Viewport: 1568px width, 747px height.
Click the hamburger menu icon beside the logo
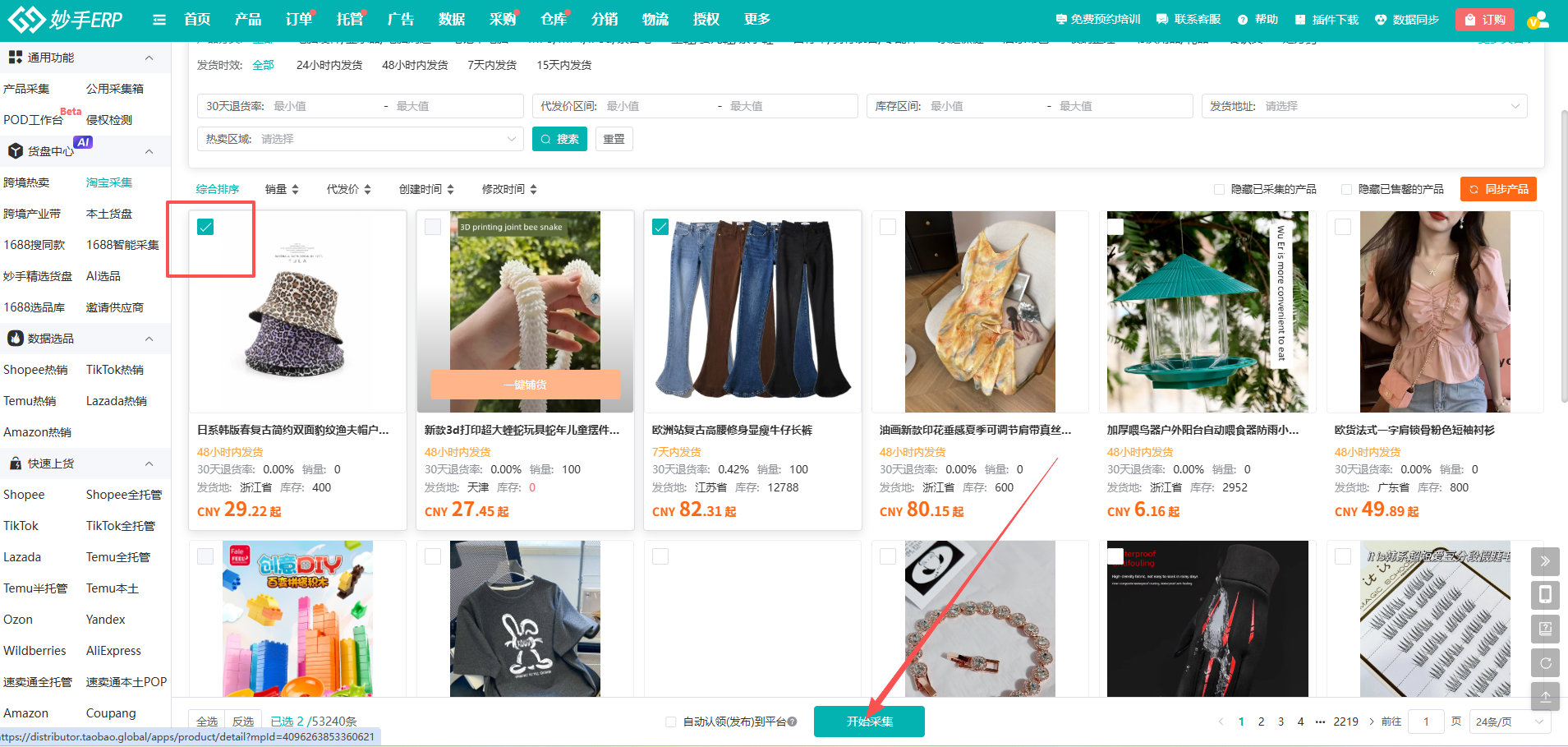click(159, 20)
